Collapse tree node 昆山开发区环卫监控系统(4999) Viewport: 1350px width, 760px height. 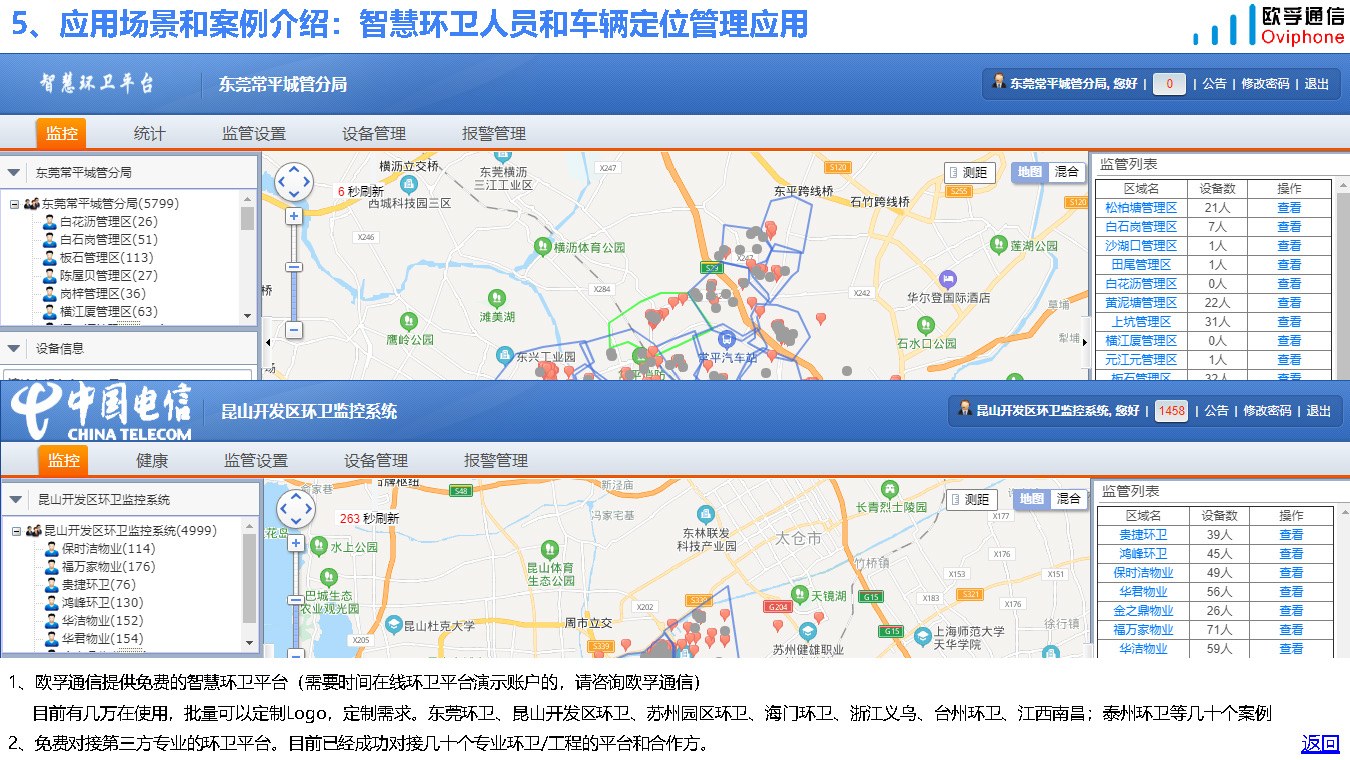pos(16,531)
